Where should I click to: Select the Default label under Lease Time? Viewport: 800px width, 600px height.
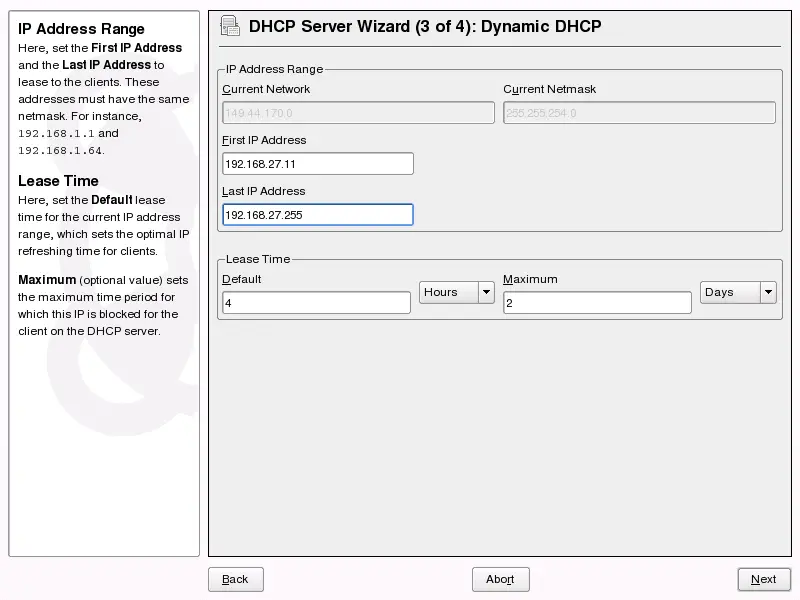coord(242,279)
